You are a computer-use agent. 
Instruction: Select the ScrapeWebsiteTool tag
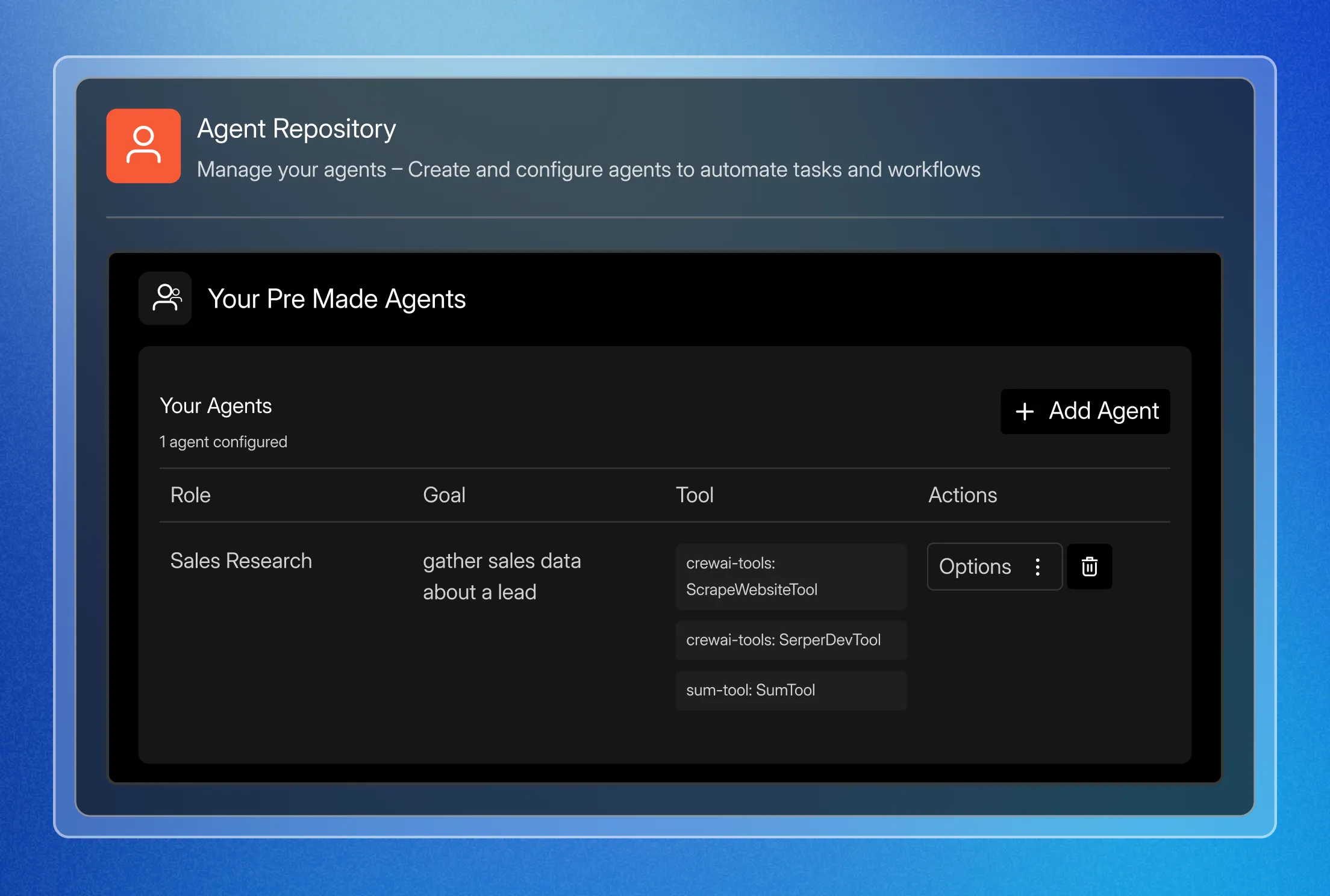point(790,576)
